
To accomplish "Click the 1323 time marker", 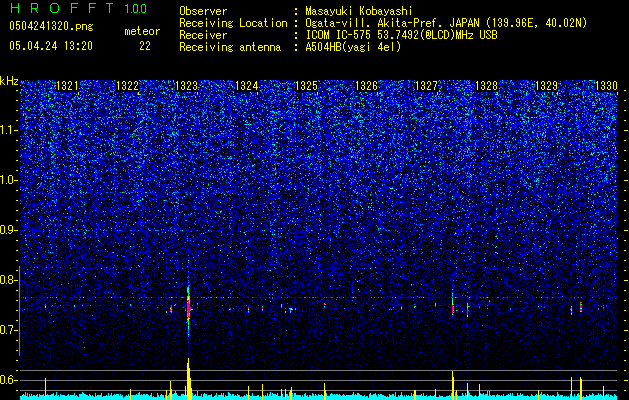I will coord(187,86).
